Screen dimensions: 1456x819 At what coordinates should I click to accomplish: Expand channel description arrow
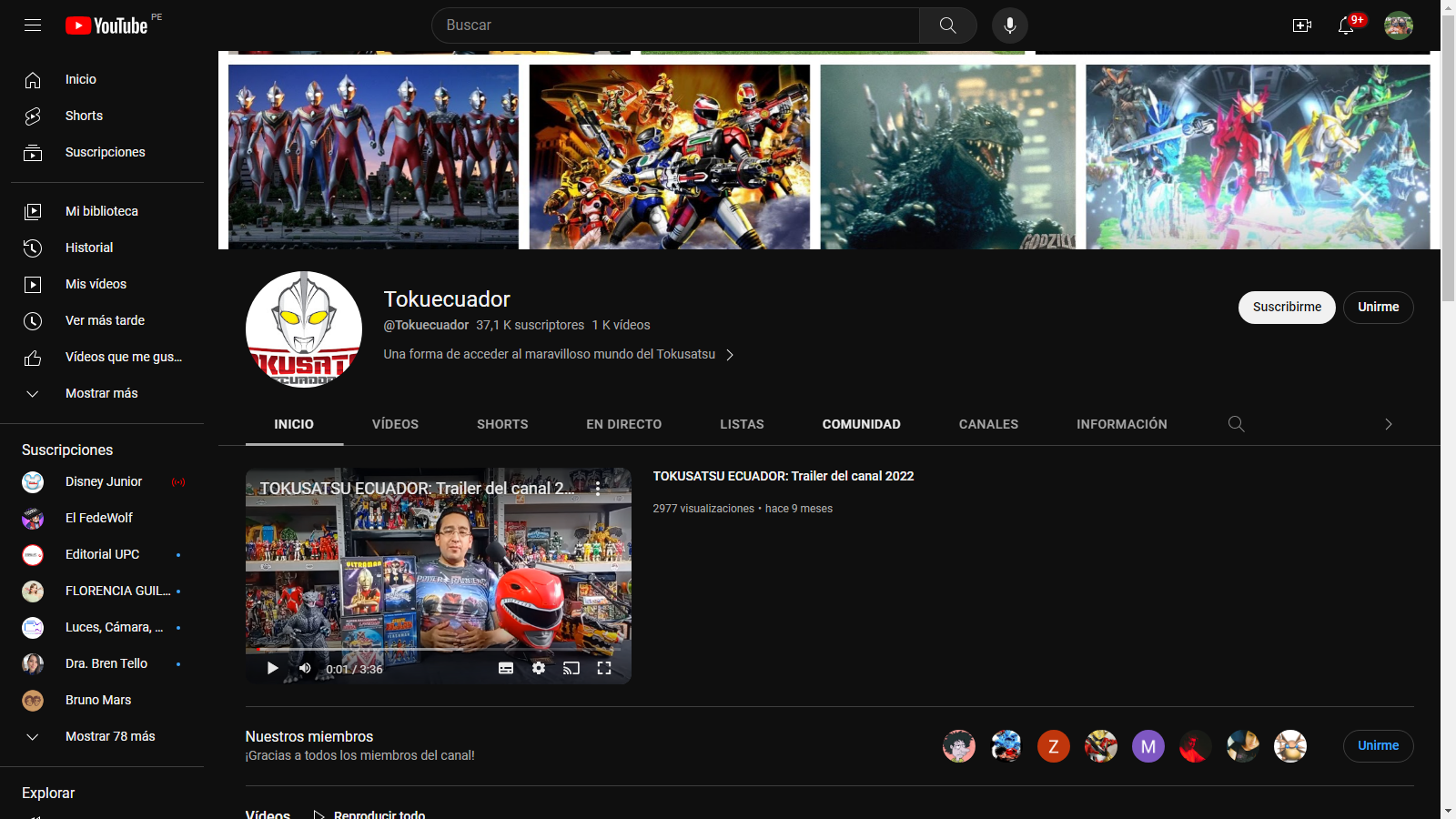pyautogui.click(x=730, y=355)
